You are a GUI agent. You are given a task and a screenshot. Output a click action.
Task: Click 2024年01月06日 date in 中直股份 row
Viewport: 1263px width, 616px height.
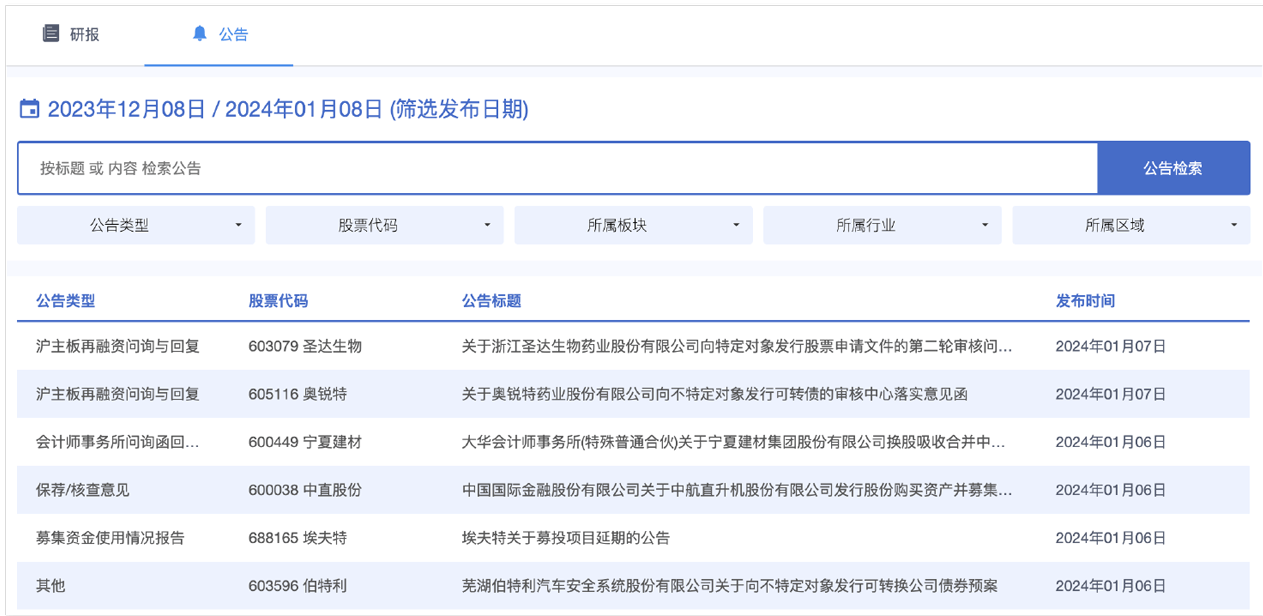pos(1111,490)
